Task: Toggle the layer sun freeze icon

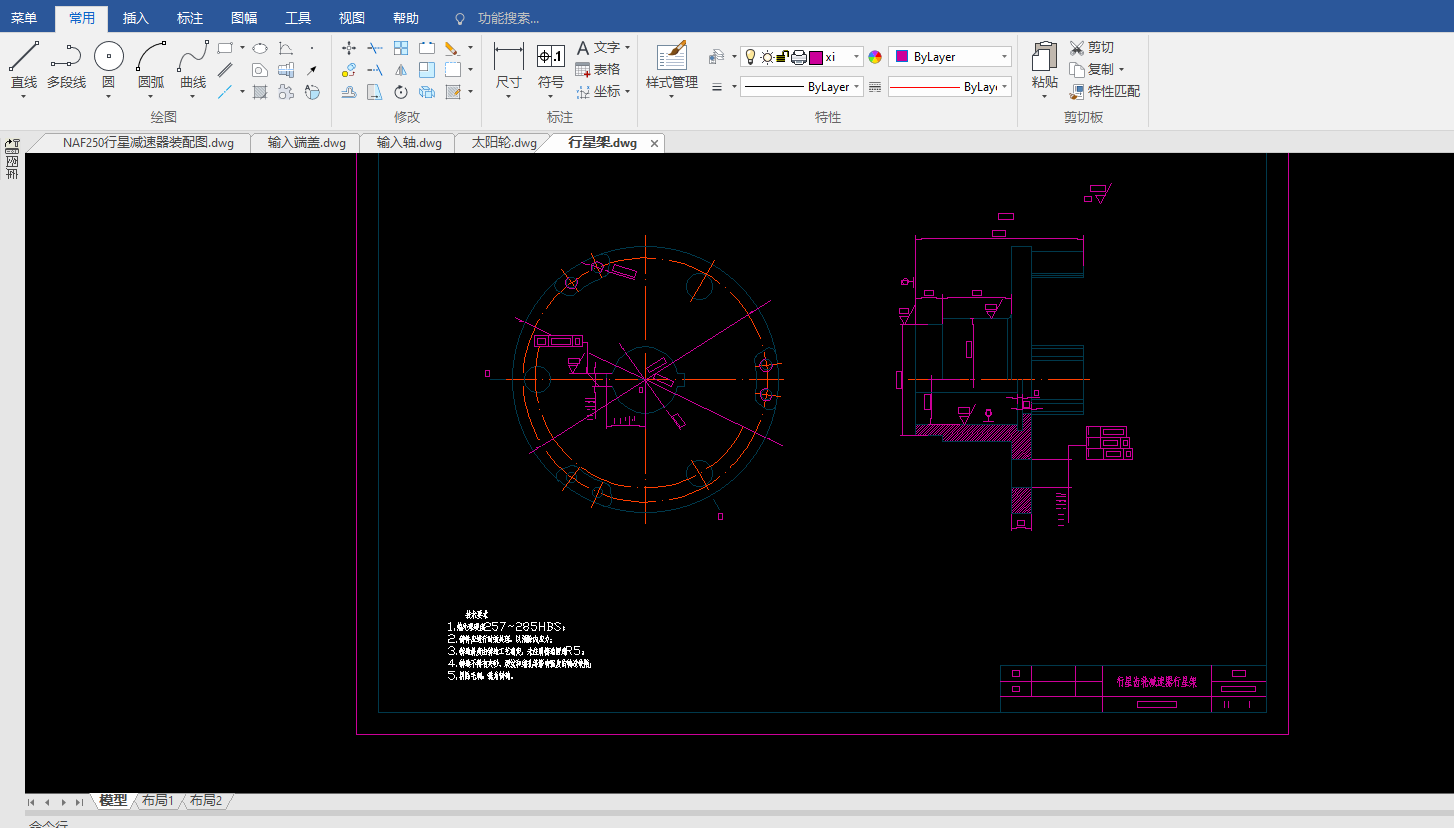Action: (766, 57)
